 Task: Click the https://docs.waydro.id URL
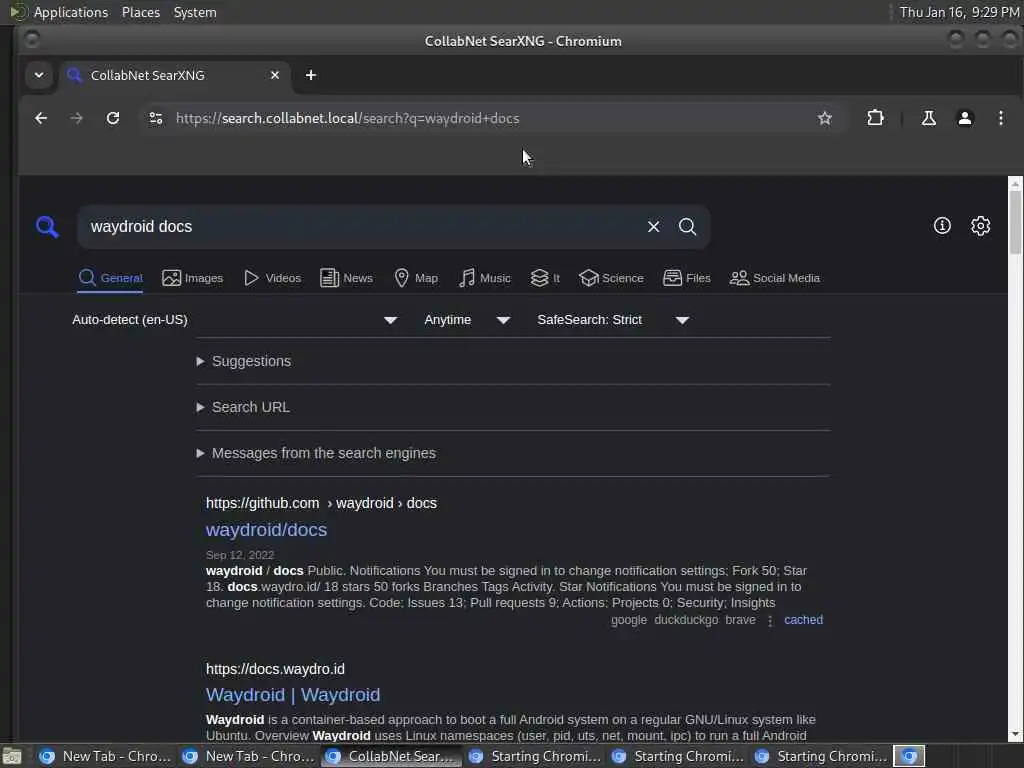tap(275, 669)
